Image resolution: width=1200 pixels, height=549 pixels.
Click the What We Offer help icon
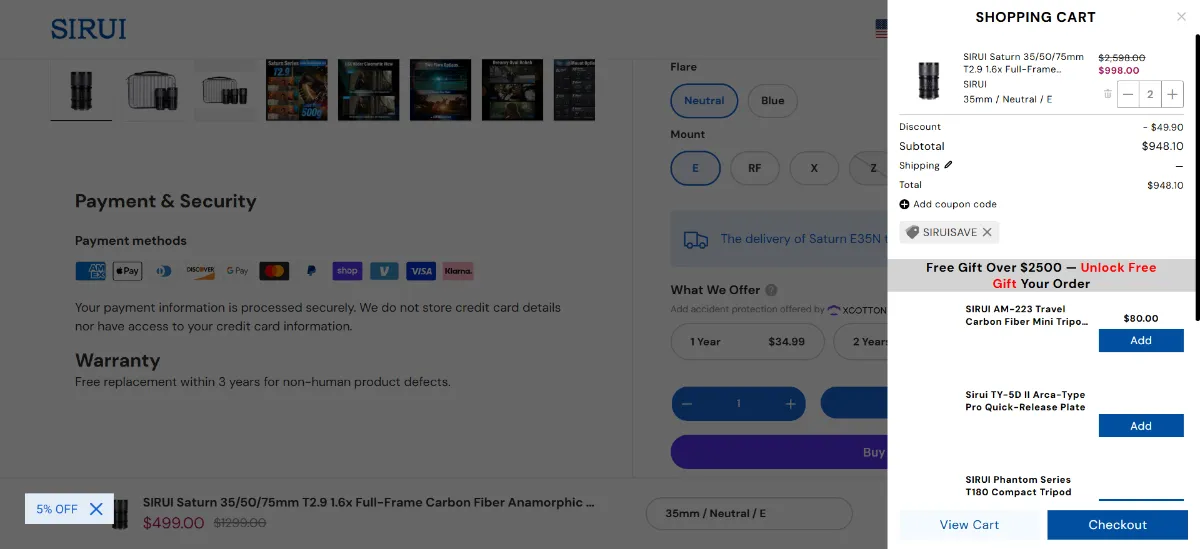[771, 290]
